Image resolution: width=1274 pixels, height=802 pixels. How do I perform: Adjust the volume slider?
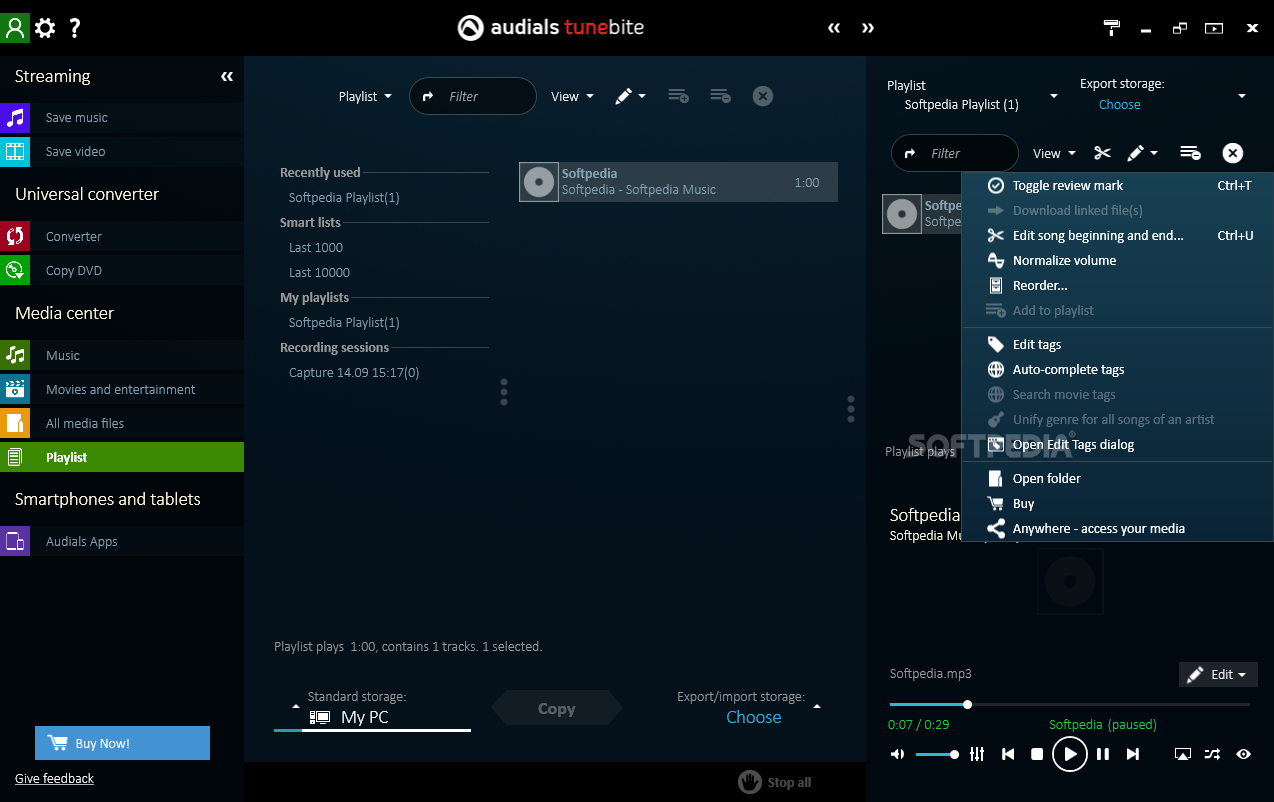pyautogui.click(x=937, y=754)
